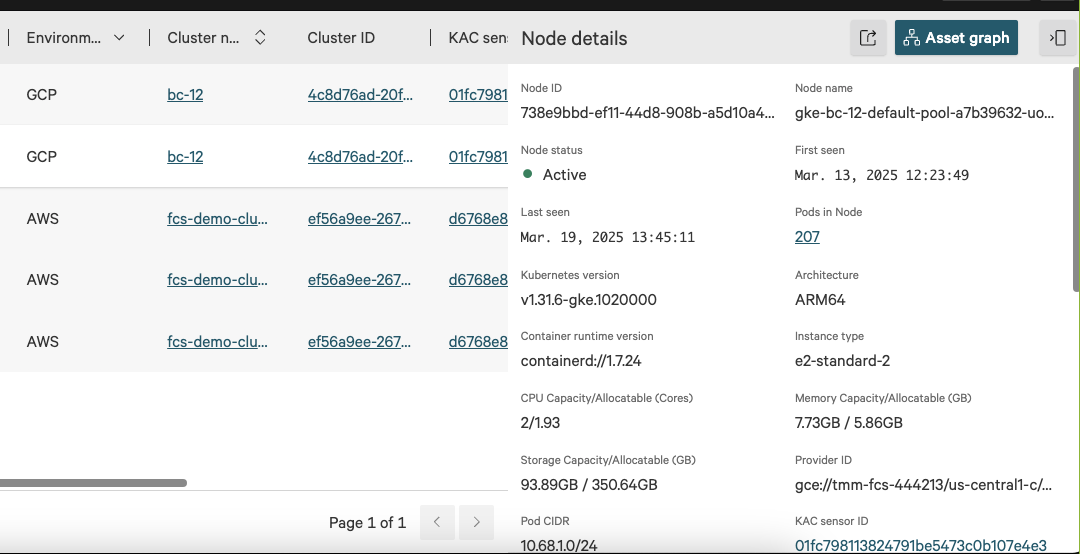
Task: Sort by Cluster name column arrows
Action: click(260, 38)
